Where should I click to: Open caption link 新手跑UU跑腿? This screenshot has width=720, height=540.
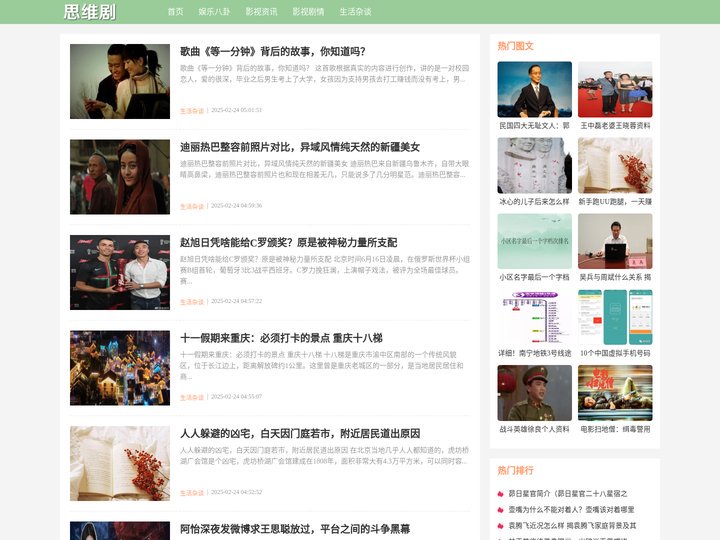615,201
